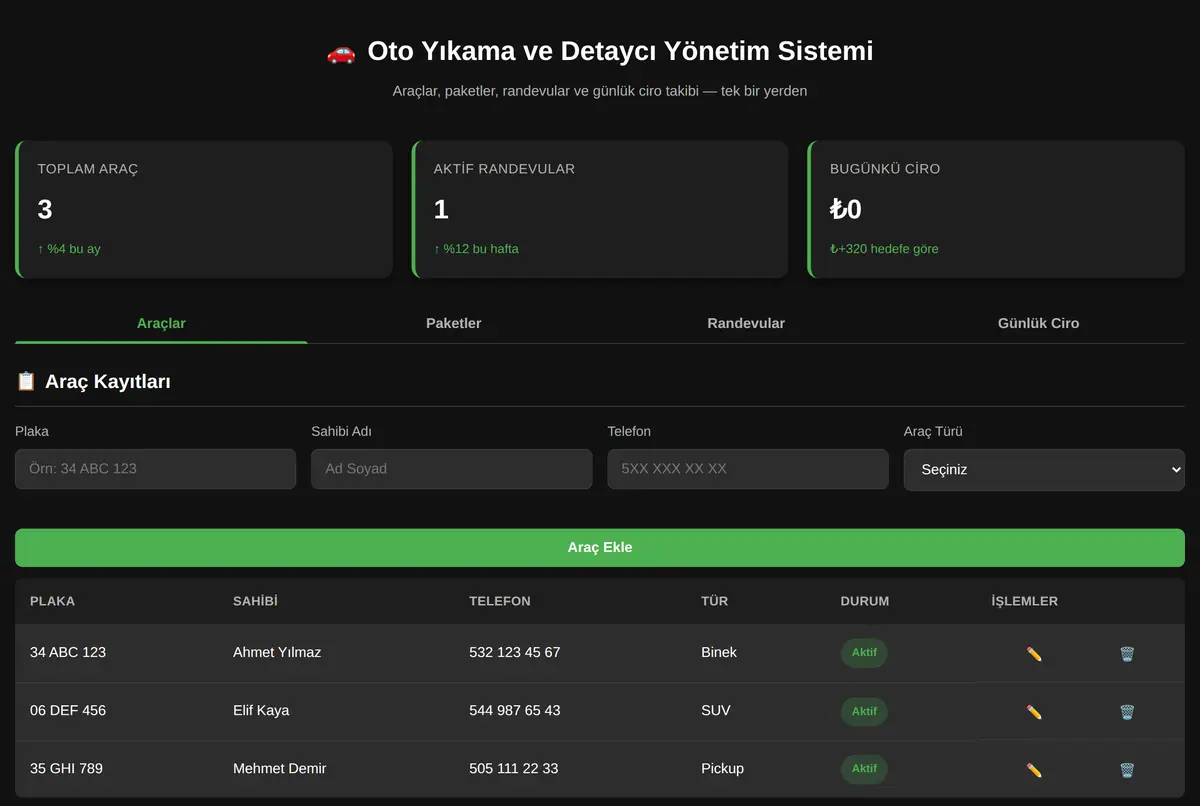Click the Binek vehicle type cell
1200x806 pixels.
(x=719, y=652)
